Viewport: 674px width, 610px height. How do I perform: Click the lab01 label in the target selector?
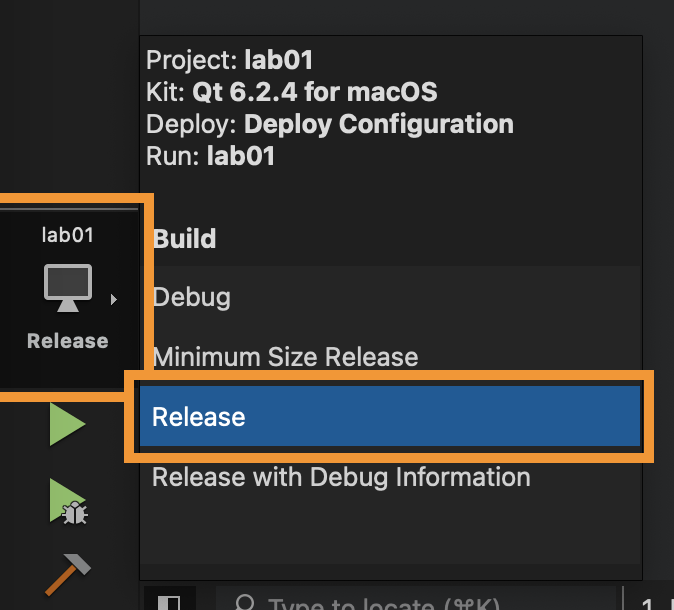pos(67,235)
